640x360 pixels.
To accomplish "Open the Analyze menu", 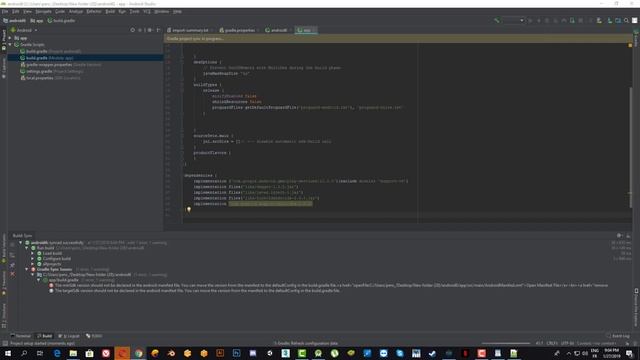I will click(x=76, y=11).
